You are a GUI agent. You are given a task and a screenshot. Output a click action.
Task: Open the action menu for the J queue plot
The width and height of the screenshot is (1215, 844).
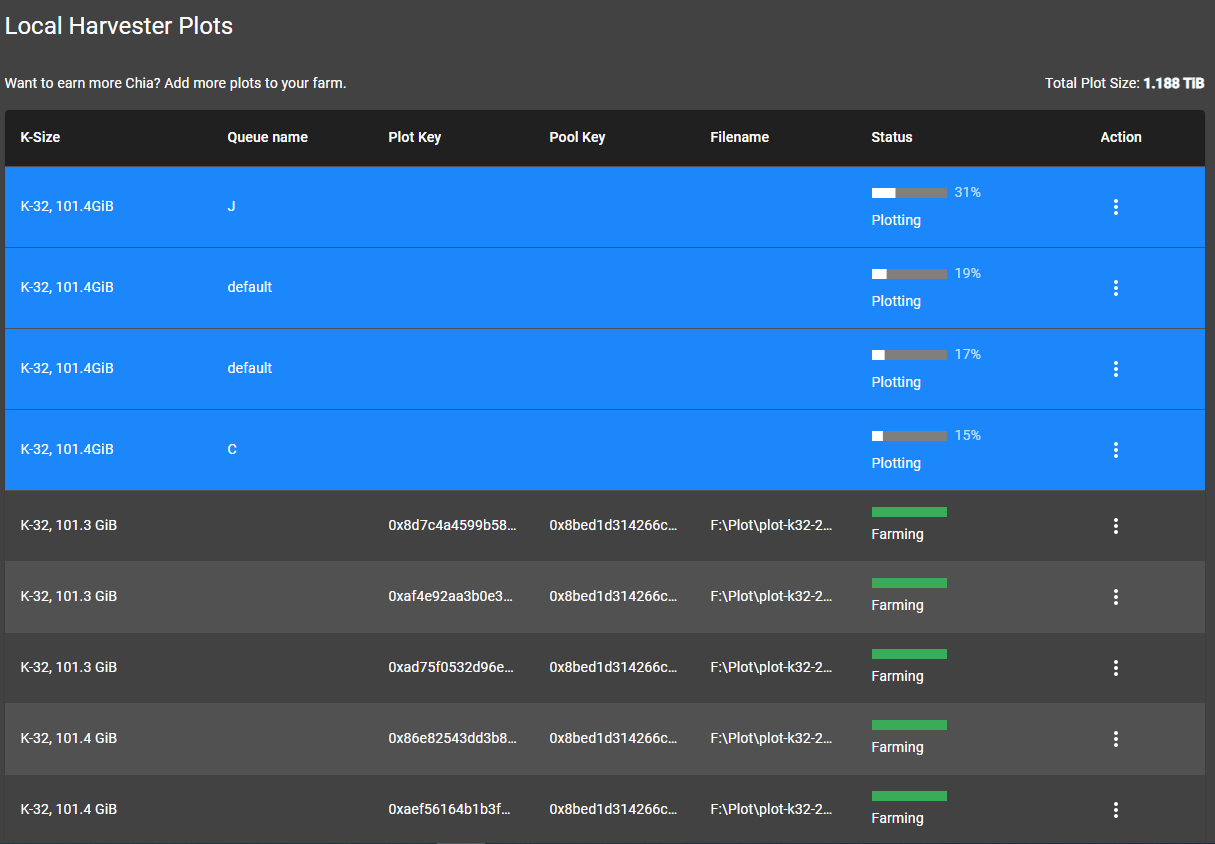pyautogui.click(x=1116, y=207)
